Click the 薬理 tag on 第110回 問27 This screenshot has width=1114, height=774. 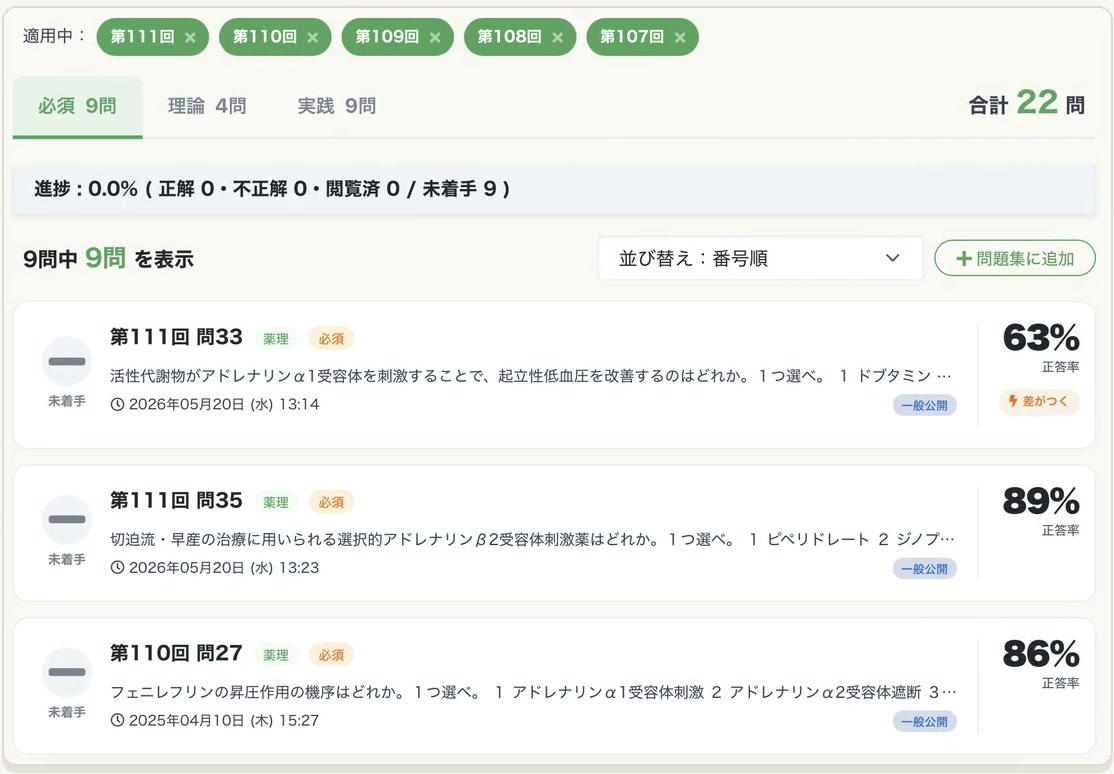[276, 655]
